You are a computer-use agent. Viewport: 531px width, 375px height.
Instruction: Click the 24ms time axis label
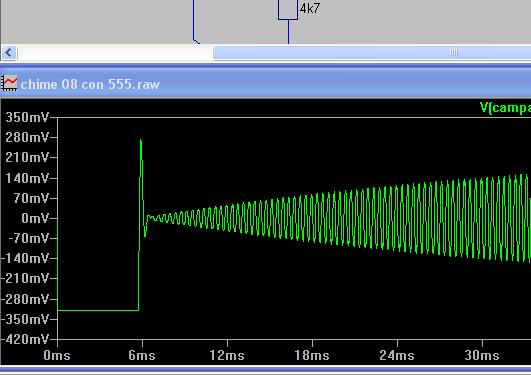coord(397,355)
